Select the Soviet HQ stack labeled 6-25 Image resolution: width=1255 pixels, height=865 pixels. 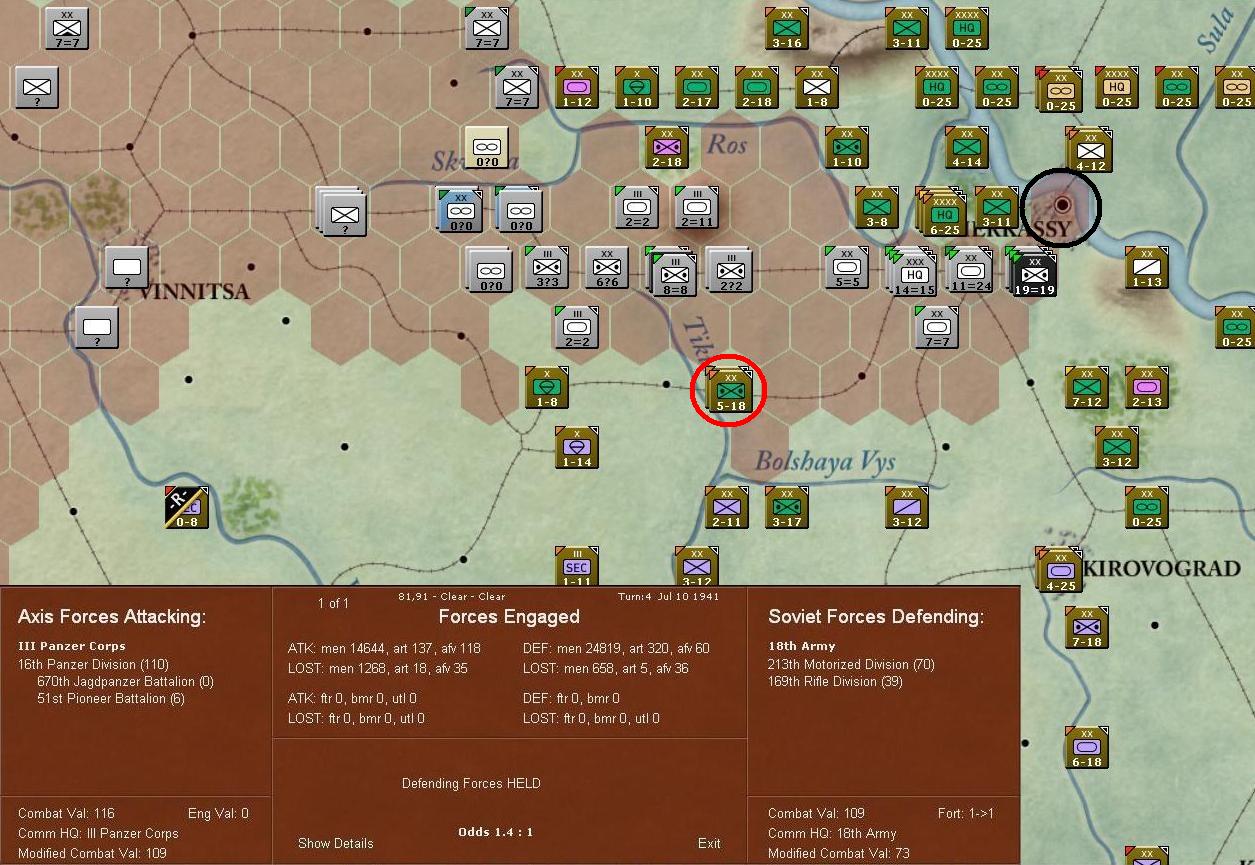pyautogui.click(x=941, y=212)
